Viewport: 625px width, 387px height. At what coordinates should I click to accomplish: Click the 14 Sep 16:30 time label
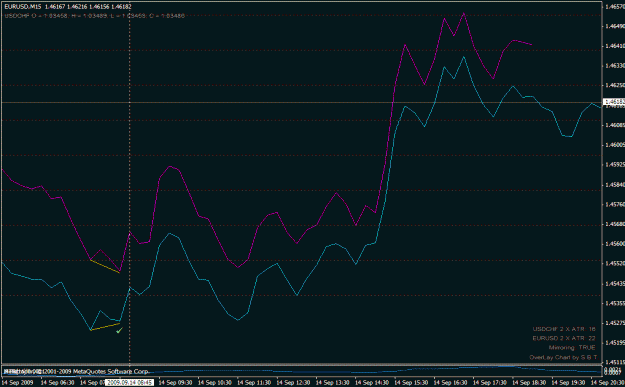(450, 383)
